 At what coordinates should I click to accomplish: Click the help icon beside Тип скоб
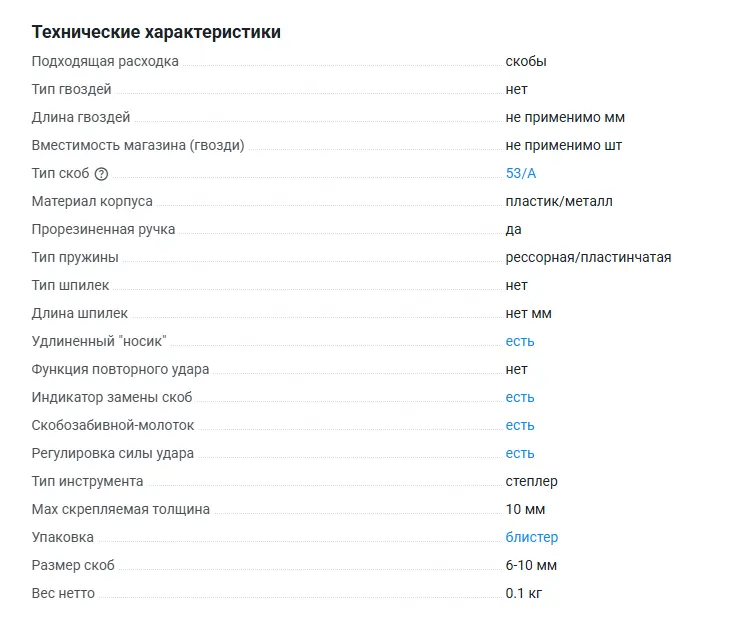click(x=101, y=174)
